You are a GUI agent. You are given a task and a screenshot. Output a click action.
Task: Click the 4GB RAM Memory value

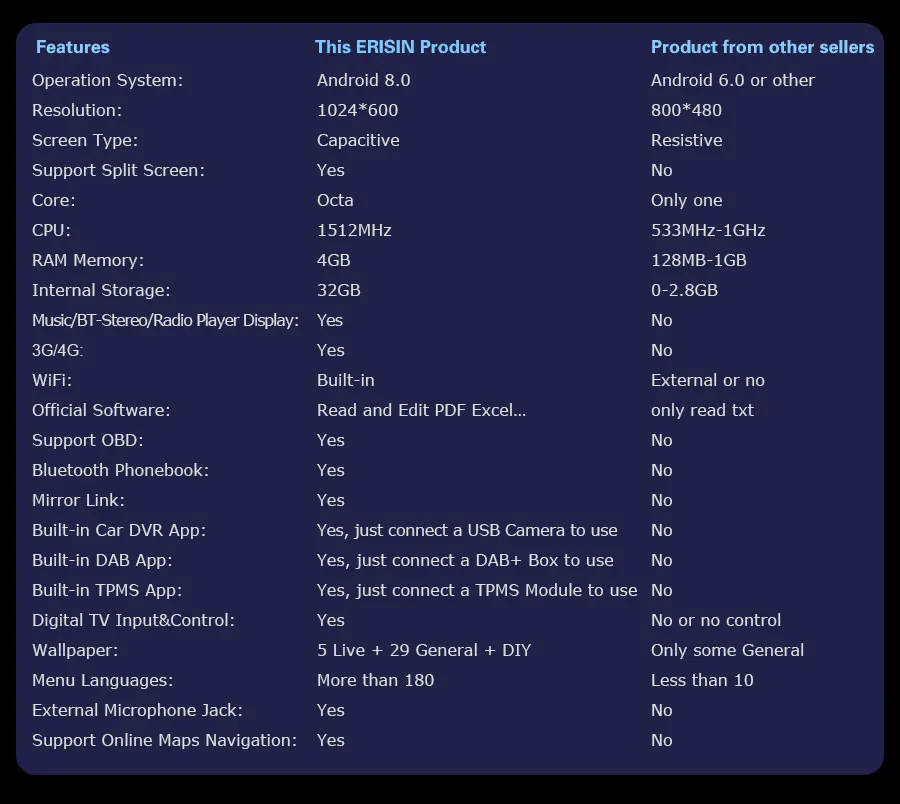click(x=333, y=261)
